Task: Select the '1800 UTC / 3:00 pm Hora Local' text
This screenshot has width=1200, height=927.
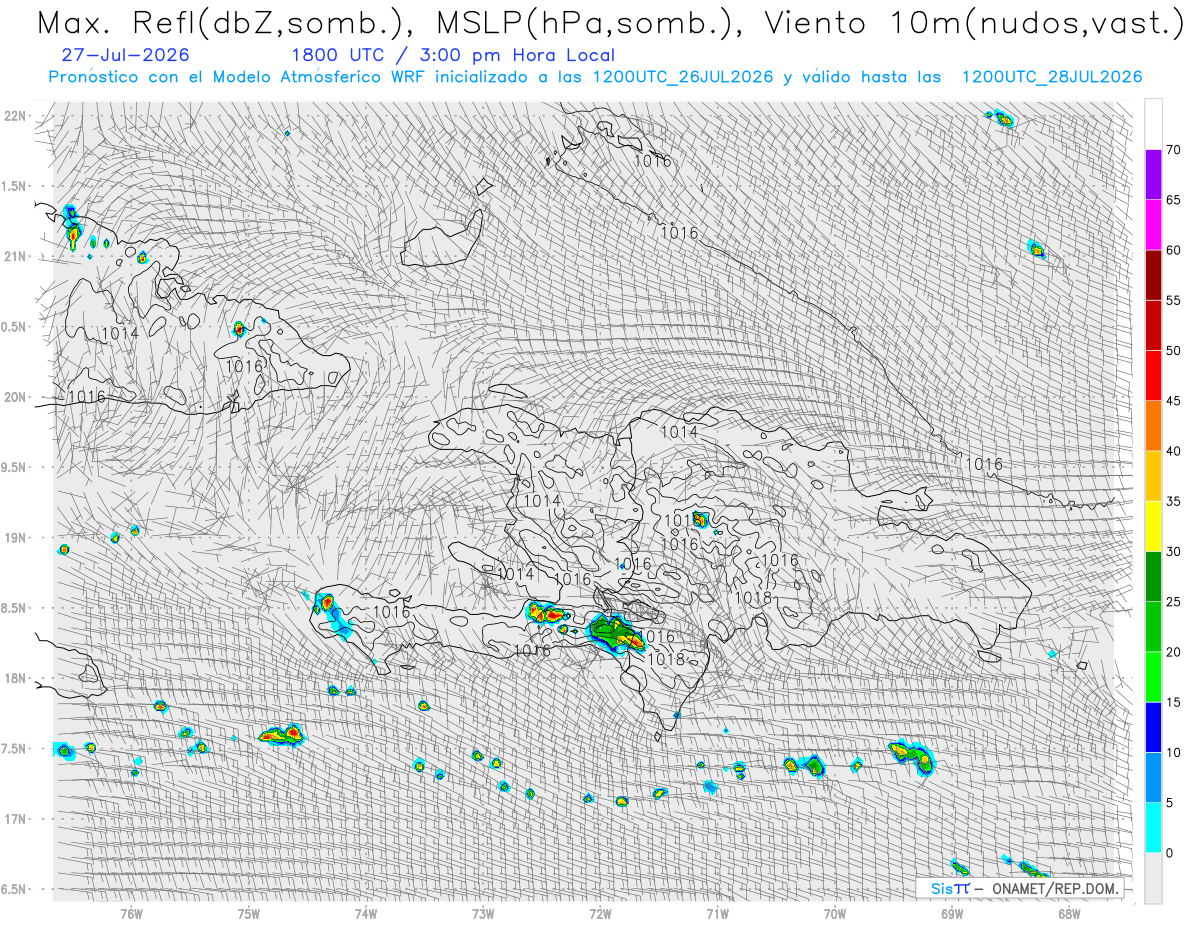Action: (x=453, y=56)
